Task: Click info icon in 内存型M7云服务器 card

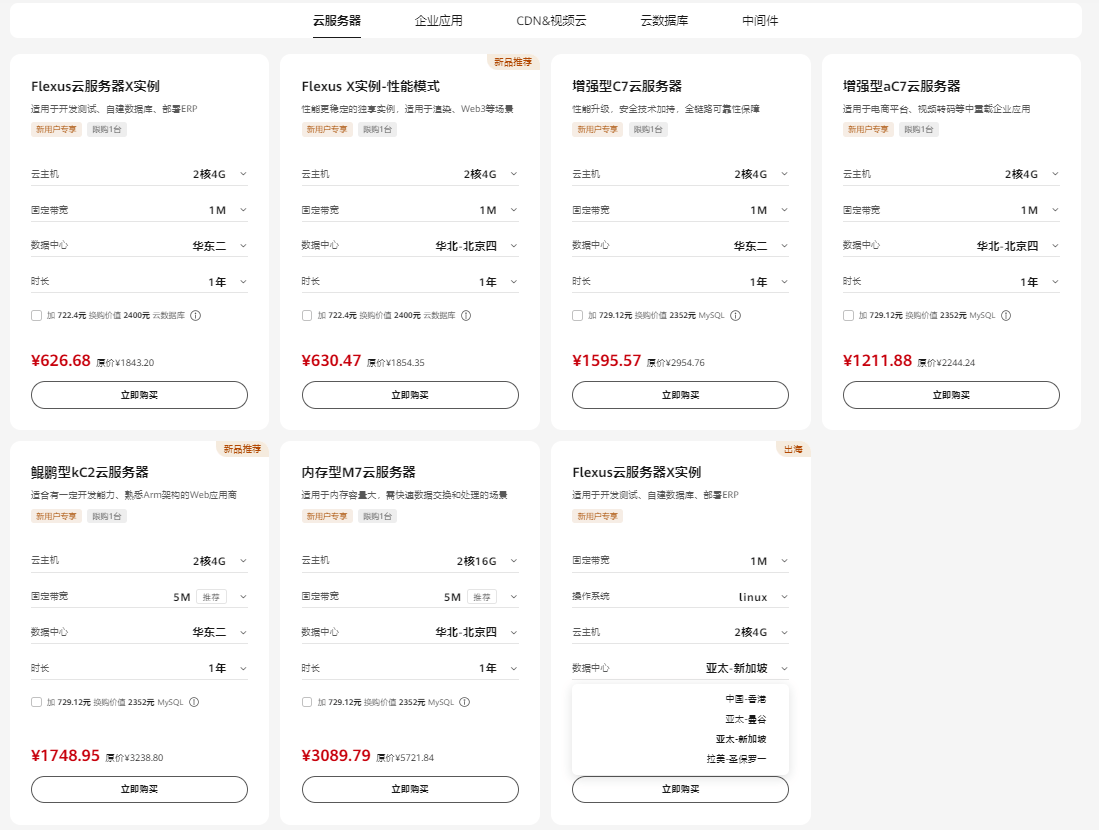Action: [x=465, y=702]
